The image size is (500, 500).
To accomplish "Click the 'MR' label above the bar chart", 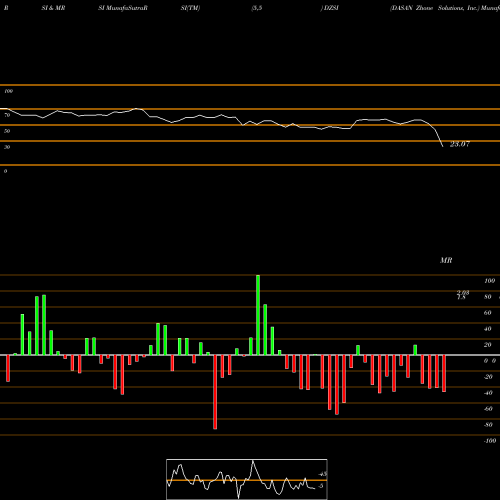I will coord(446,260).
